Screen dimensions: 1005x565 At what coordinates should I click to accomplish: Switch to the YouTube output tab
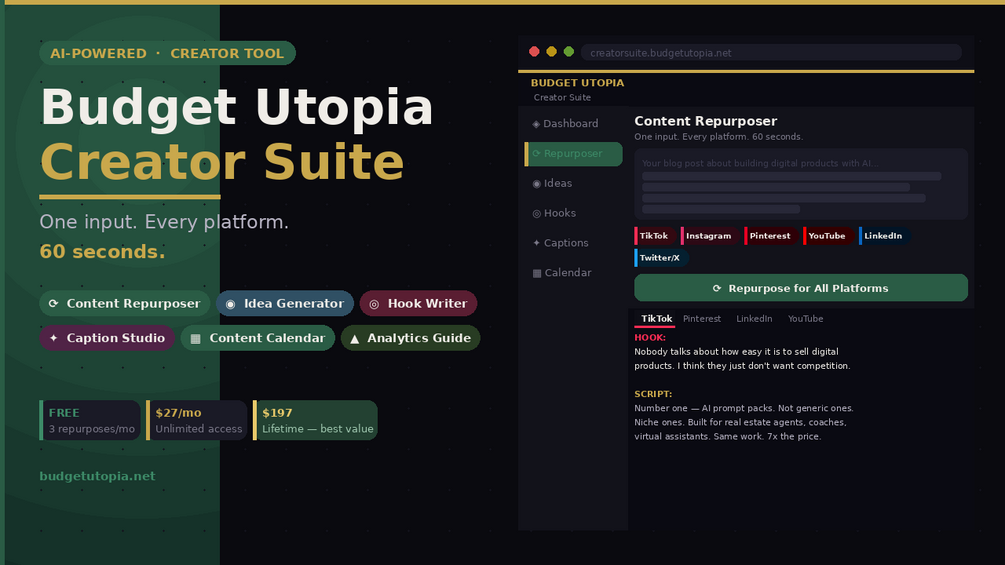806,318
